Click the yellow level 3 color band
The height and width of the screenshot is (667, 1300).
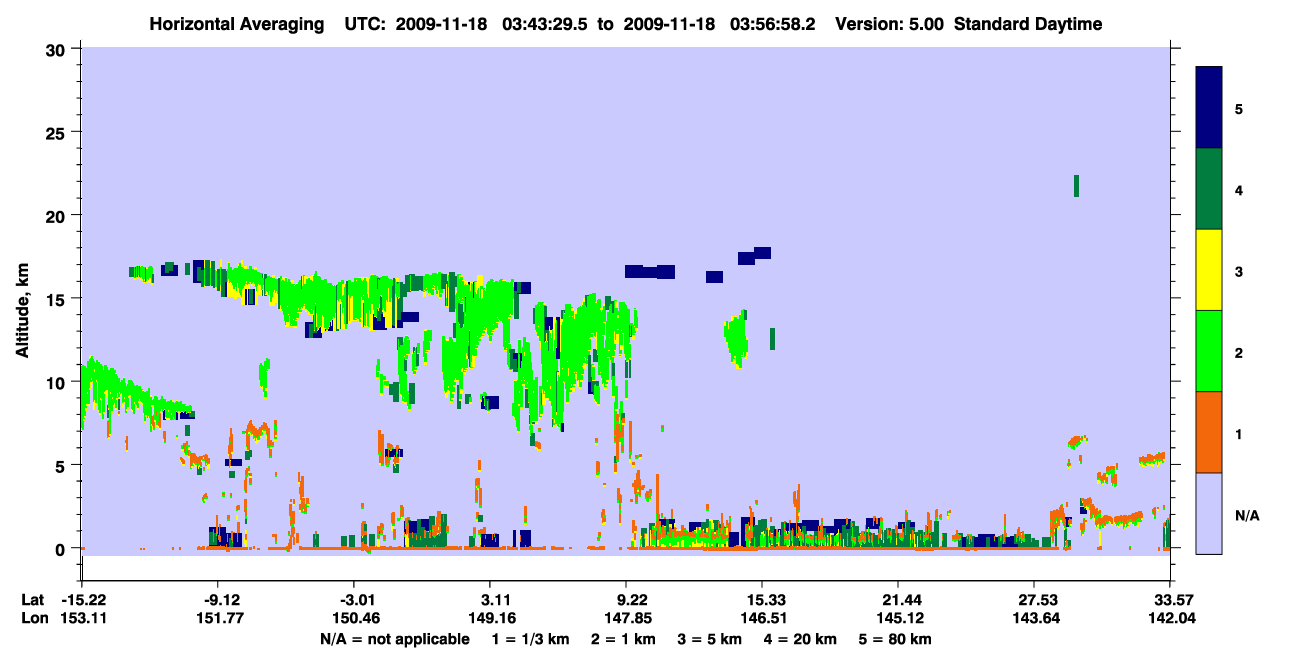(x=1209, y=270)
